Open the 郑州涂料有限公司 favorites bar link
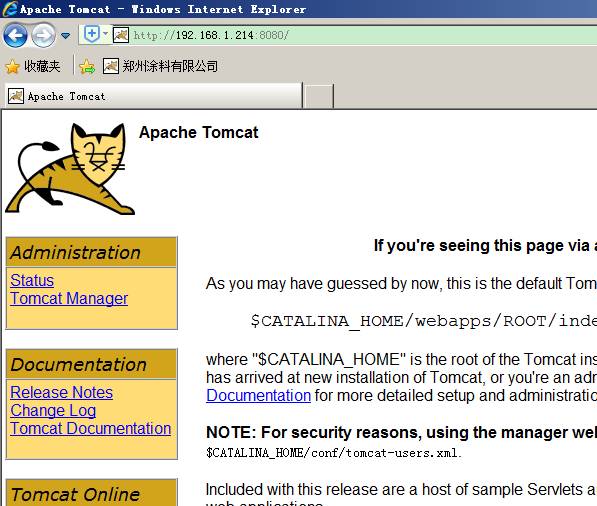 pos(160,66)
